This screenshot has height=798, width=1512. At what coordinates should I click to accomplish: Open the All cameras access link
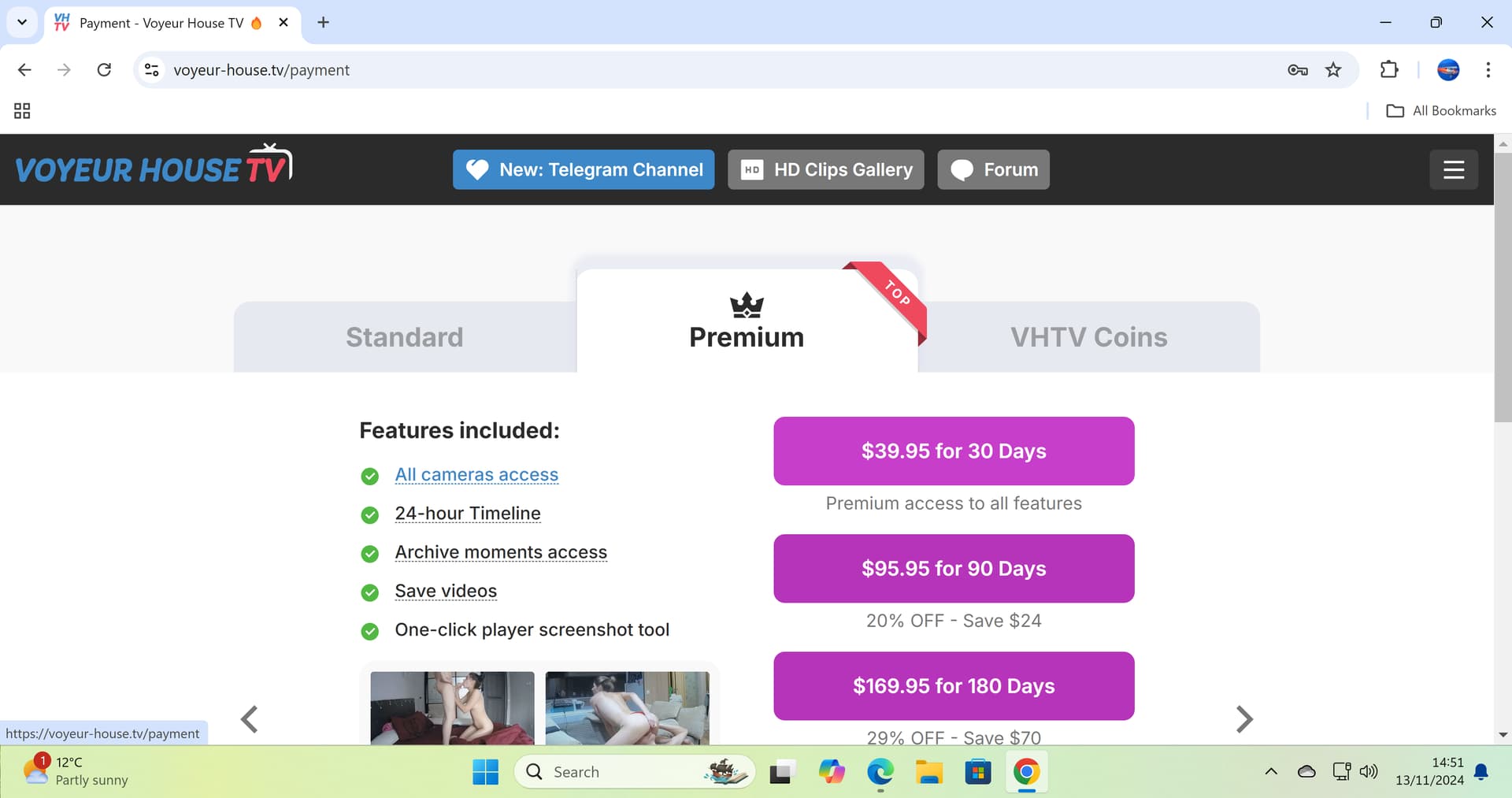tap(476, 474)
